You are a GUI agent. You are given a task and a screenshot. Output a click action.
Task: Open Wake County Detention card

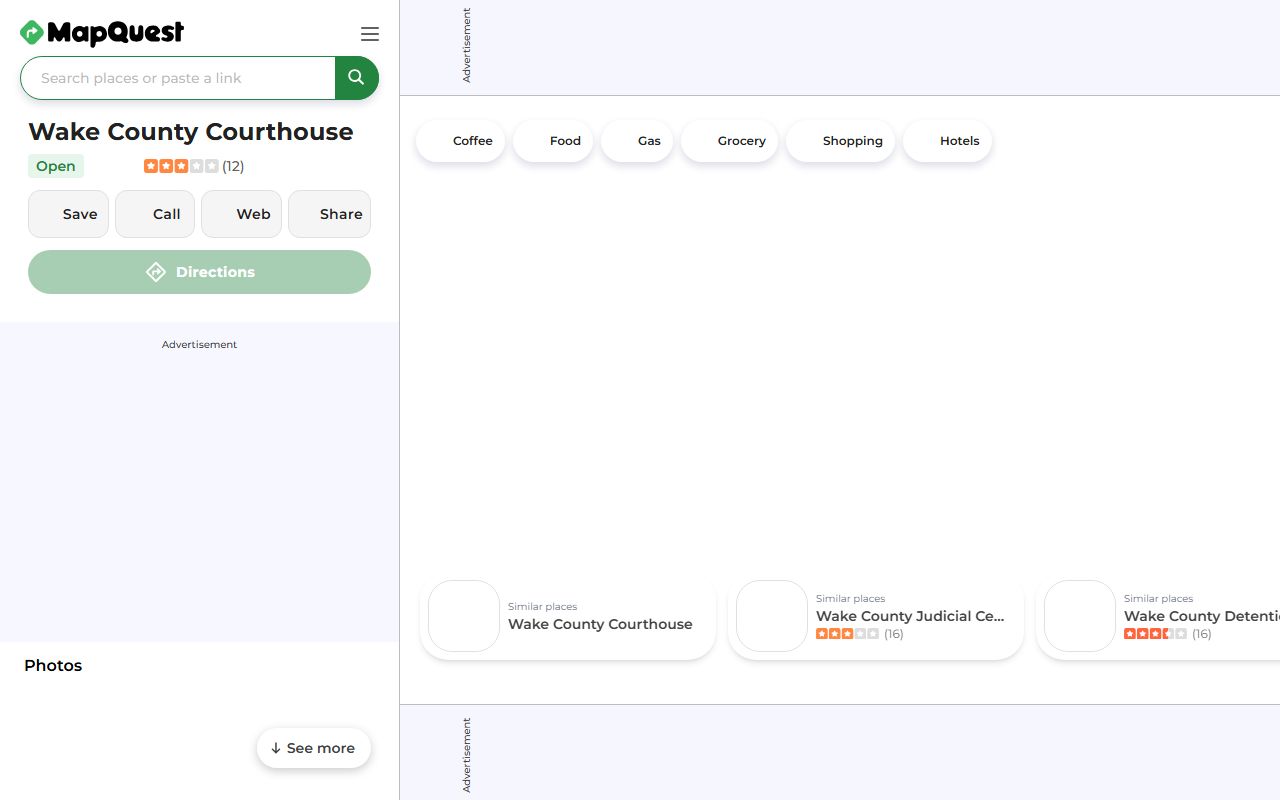click(x=1160, y=617)
